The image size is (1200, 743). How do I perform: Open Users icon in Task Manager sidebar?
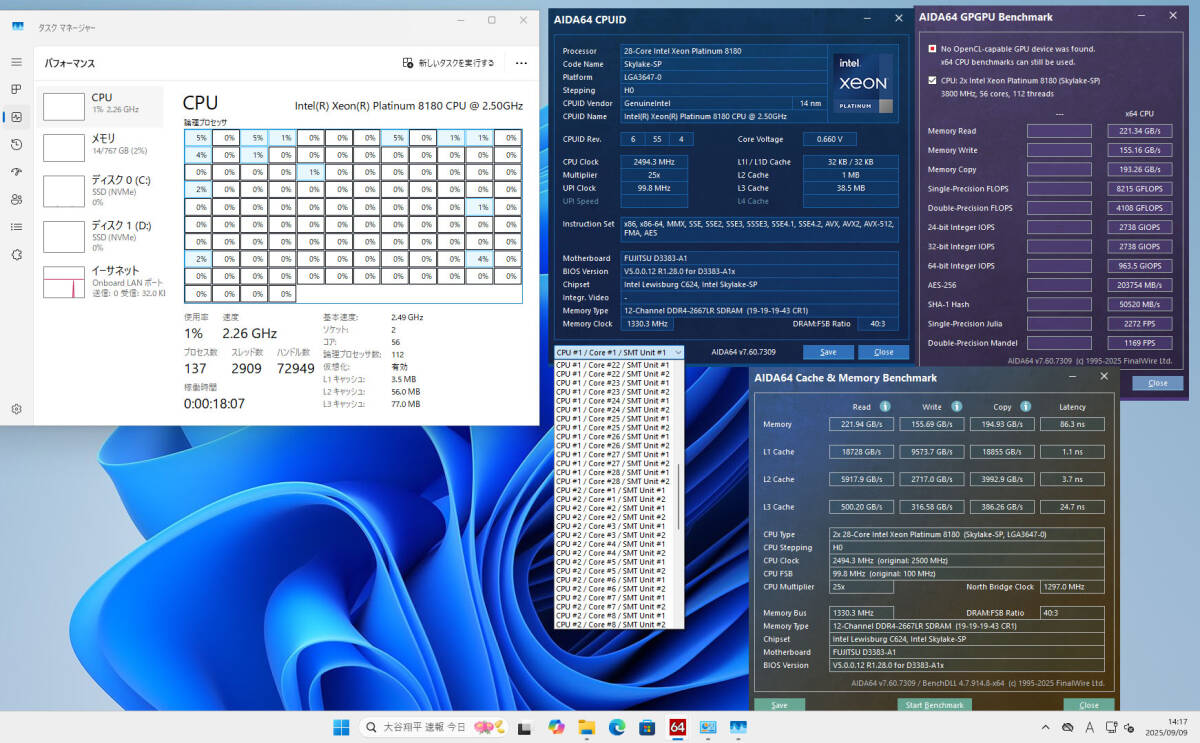pyautogui.click(x=16, y=199)
